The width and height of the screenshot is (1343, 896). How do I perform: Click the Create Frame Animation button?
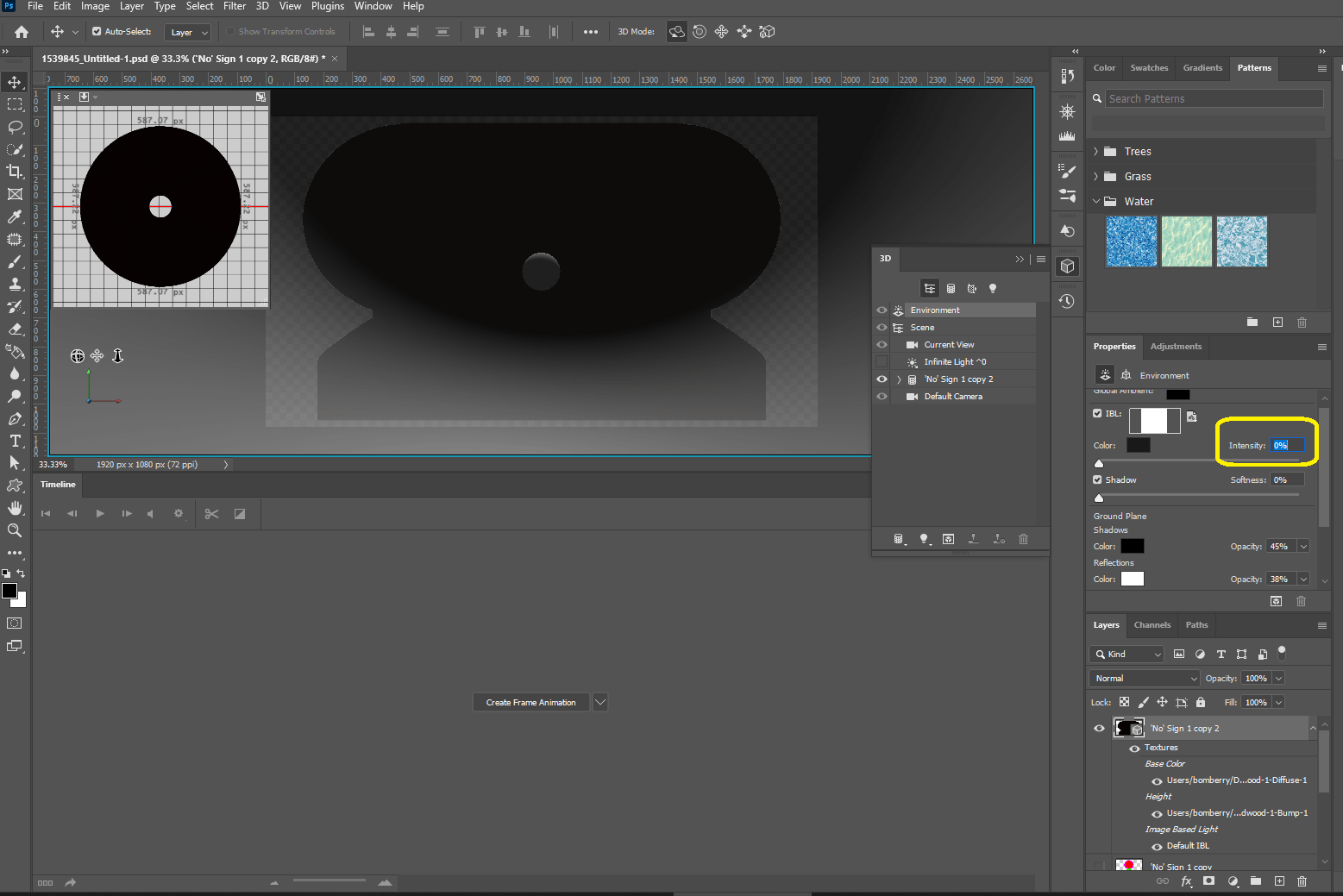[x=530, y=702]
